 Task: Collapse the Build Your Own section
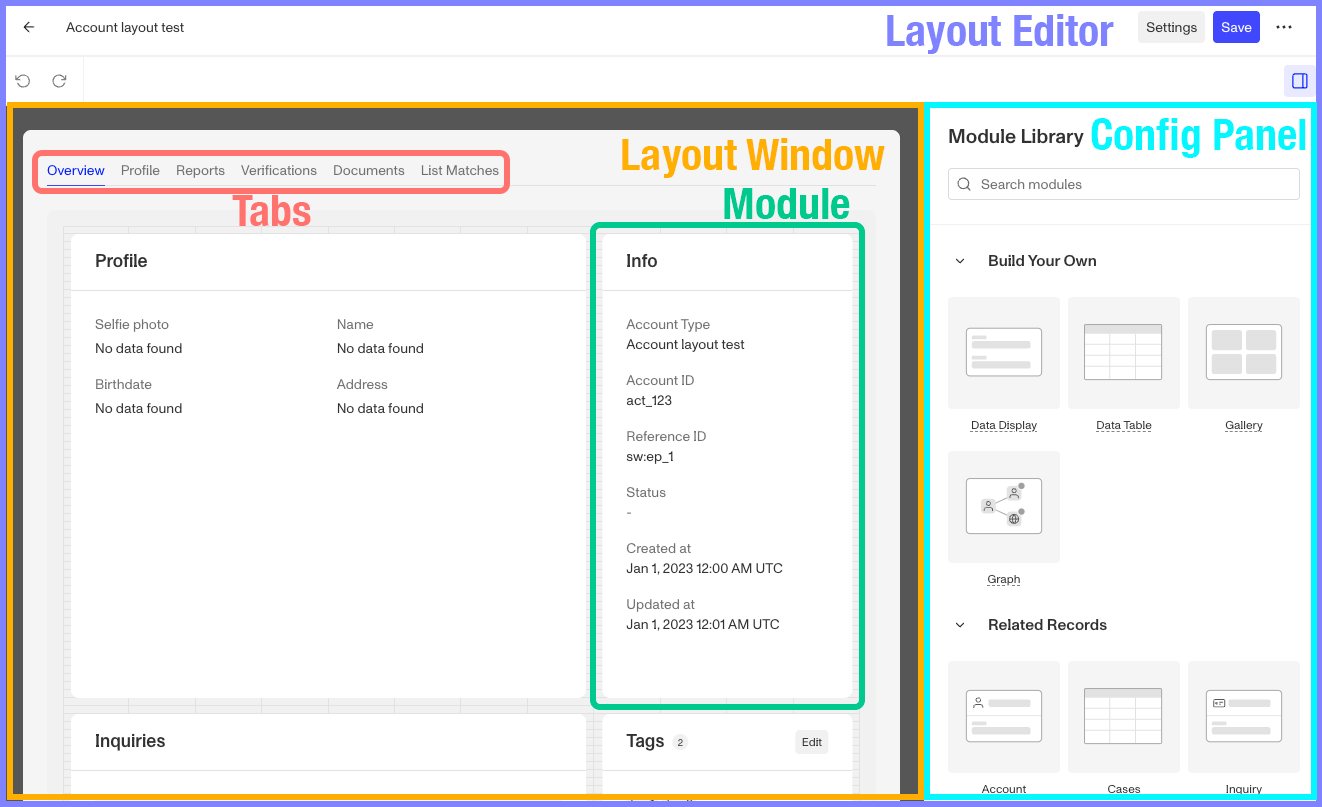tap(960, 261)
